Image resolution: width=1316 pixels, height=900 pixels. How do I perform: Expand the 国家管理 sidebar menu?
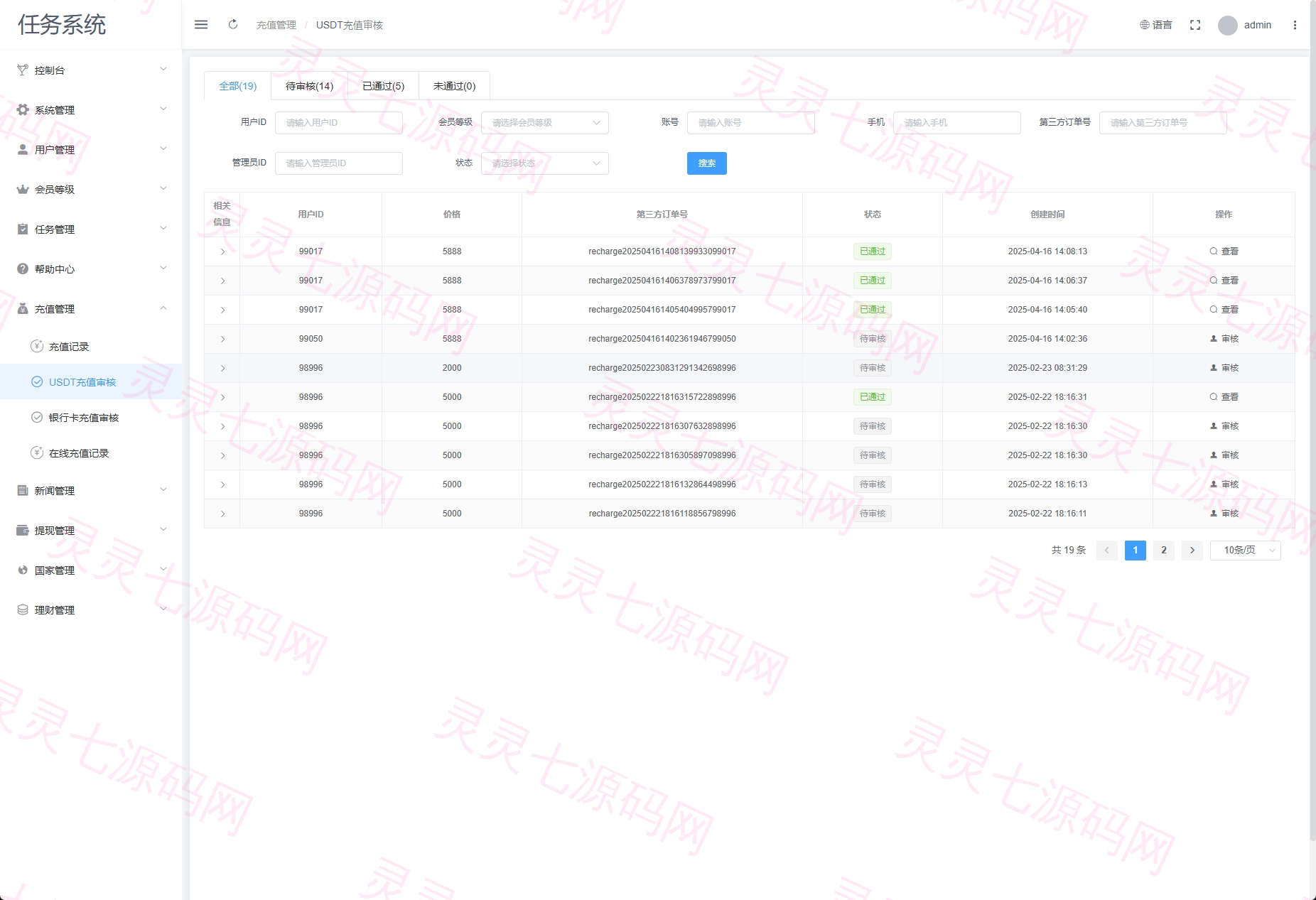point(91,570)
